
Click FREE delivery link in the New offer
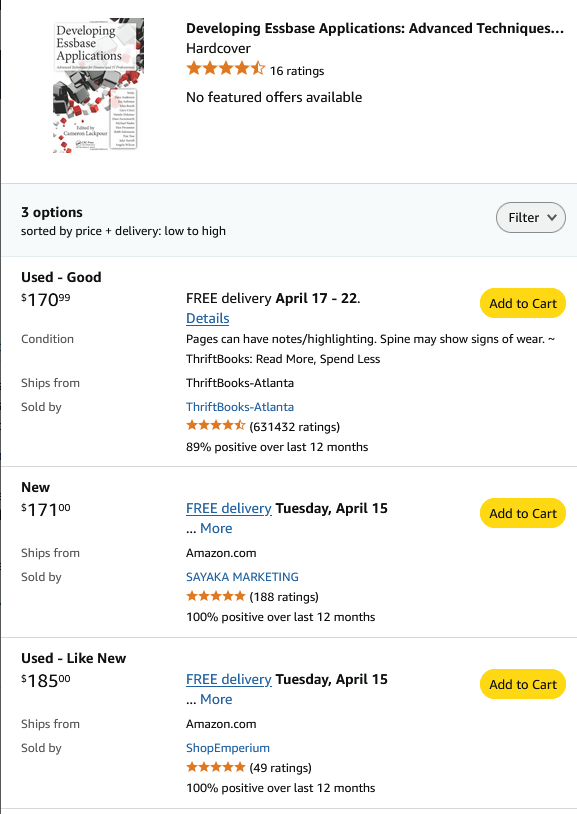[x=229, y=508]
